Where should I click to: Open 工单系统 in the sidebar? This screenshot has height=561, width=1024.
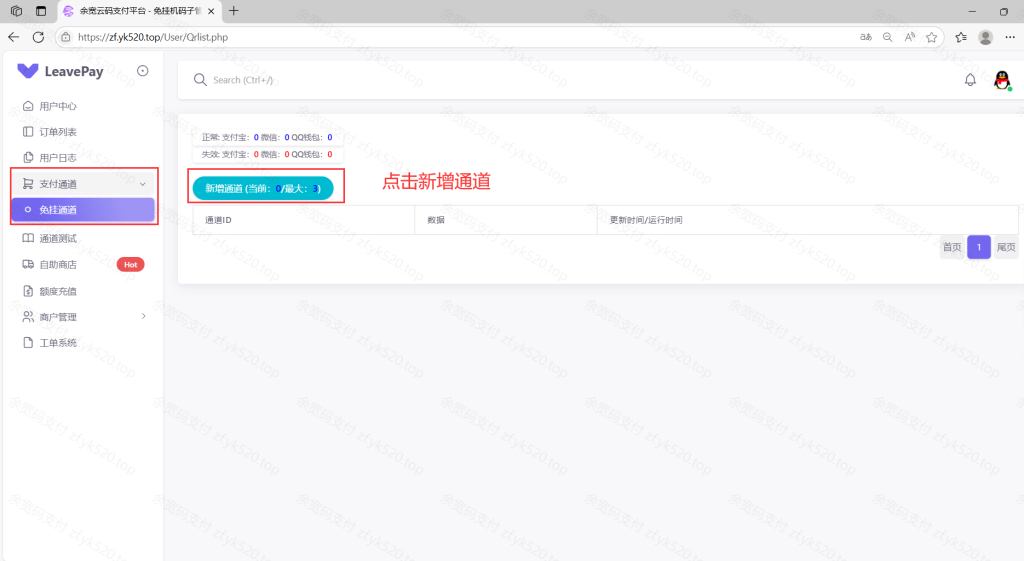point(58,343)
